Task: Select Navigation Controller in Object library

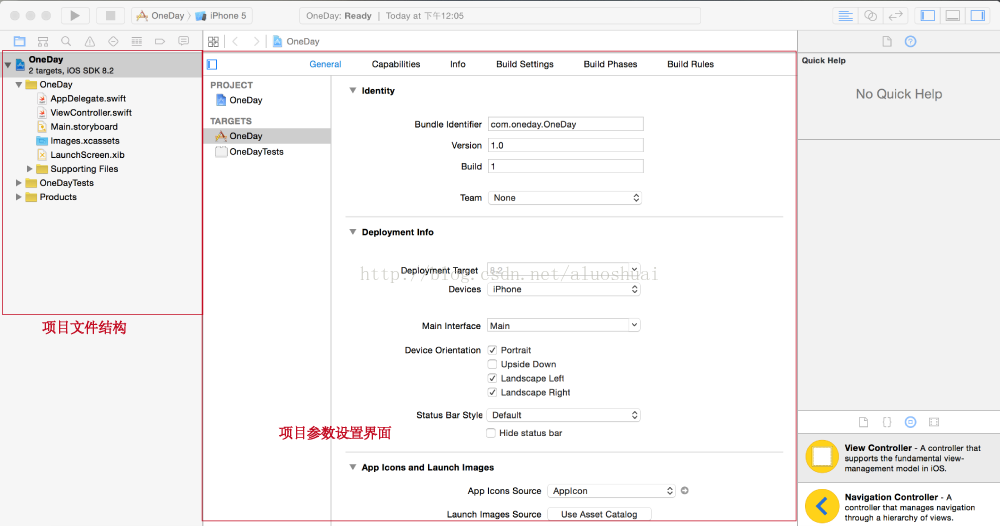Action: 899,506
